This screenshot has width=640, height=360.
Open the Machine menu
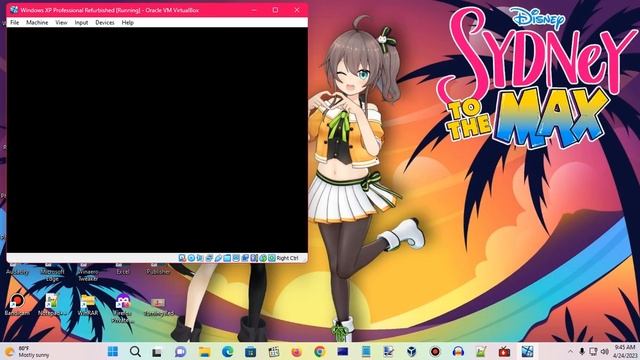point(37,22)
